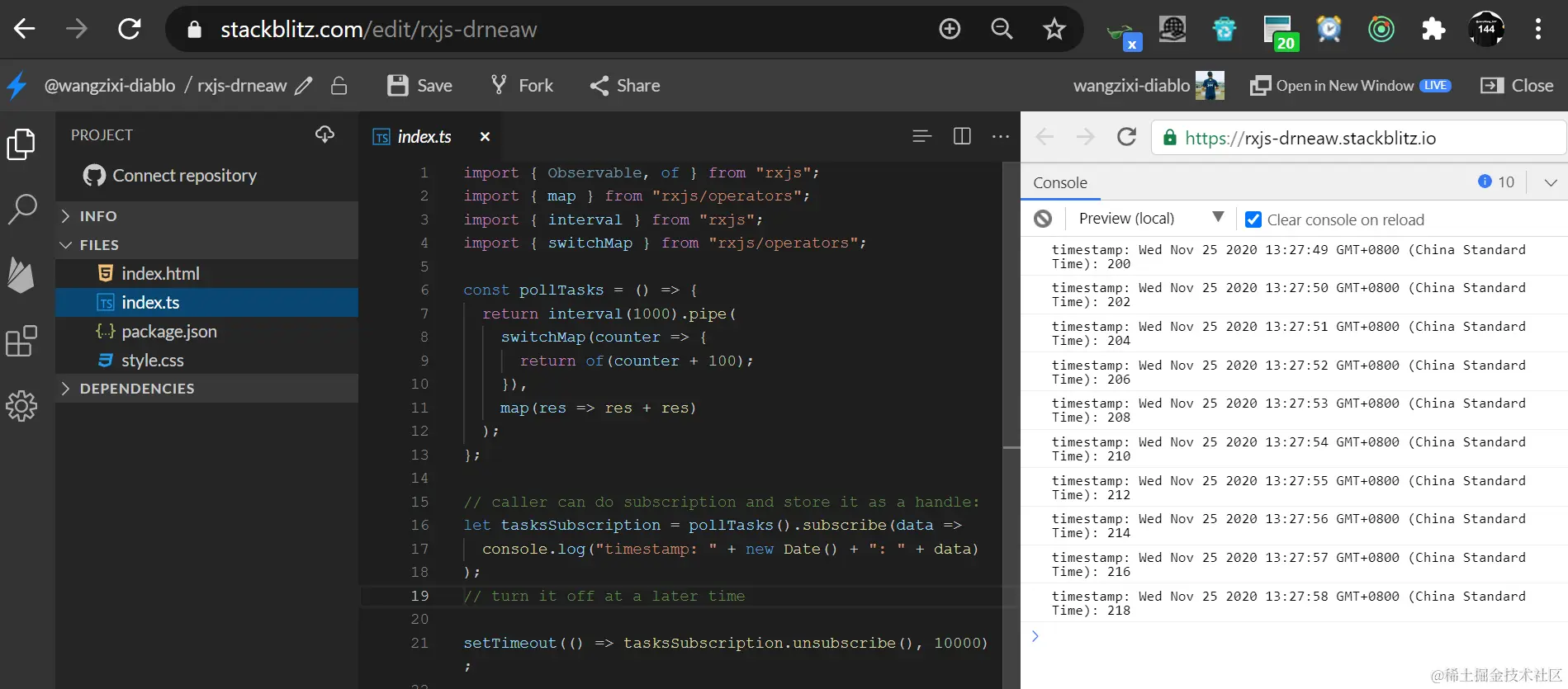
Task: Open the Firebase sidebar icon
Action: point(21,275)
